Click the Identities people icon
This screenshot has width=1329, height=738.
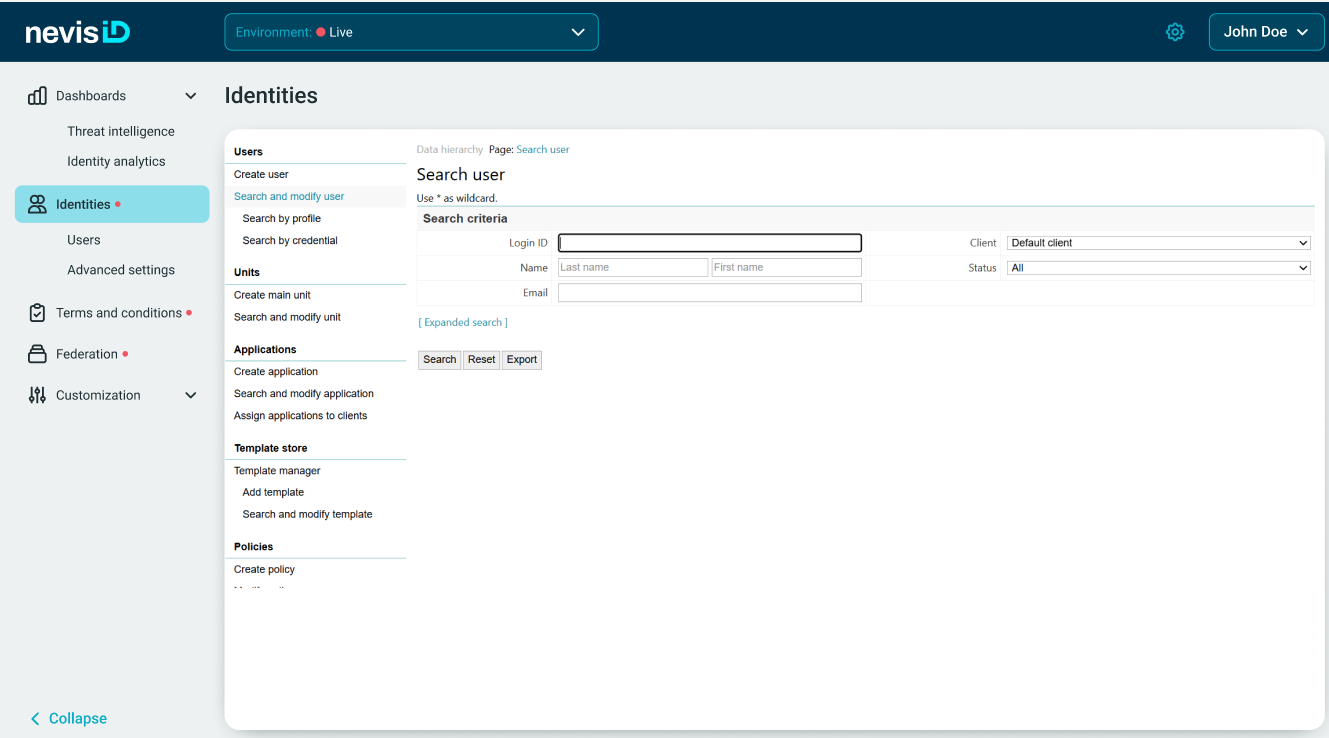(37, 204)
